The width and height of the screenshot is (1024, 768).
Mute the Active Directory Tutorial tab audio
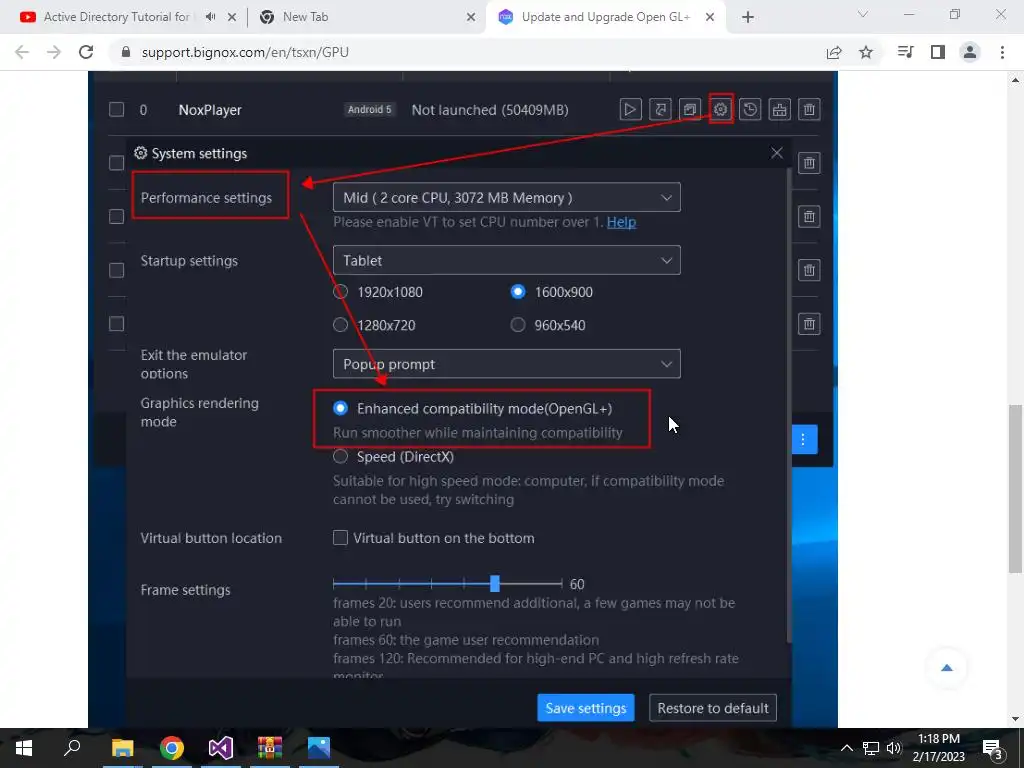point(210,17)
